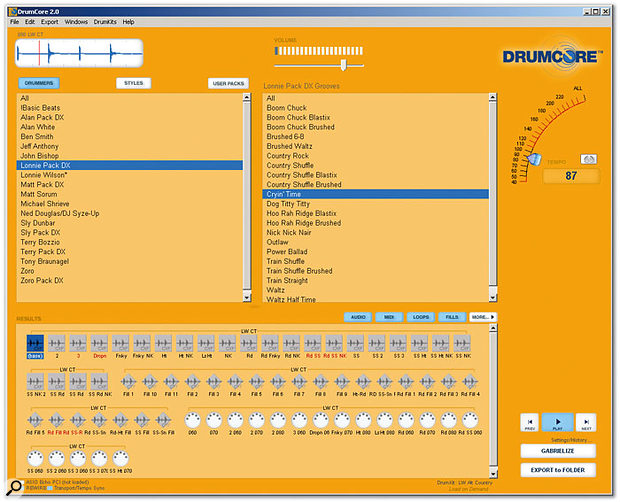Click the waveform preview display
620x502 pixels.
[79, 53]
